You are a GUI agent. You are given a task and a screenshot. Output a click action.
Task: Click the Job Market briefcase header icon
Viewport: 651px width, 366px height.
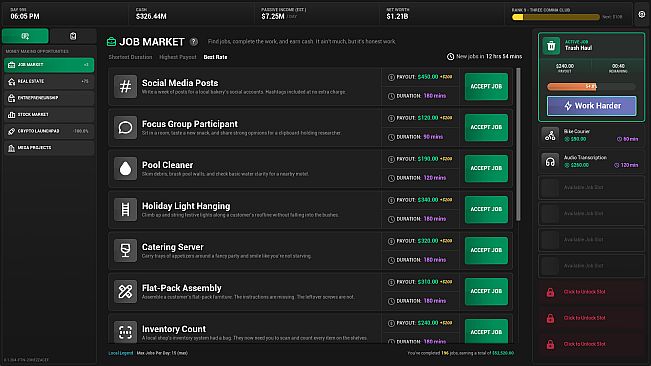(111, 41)
